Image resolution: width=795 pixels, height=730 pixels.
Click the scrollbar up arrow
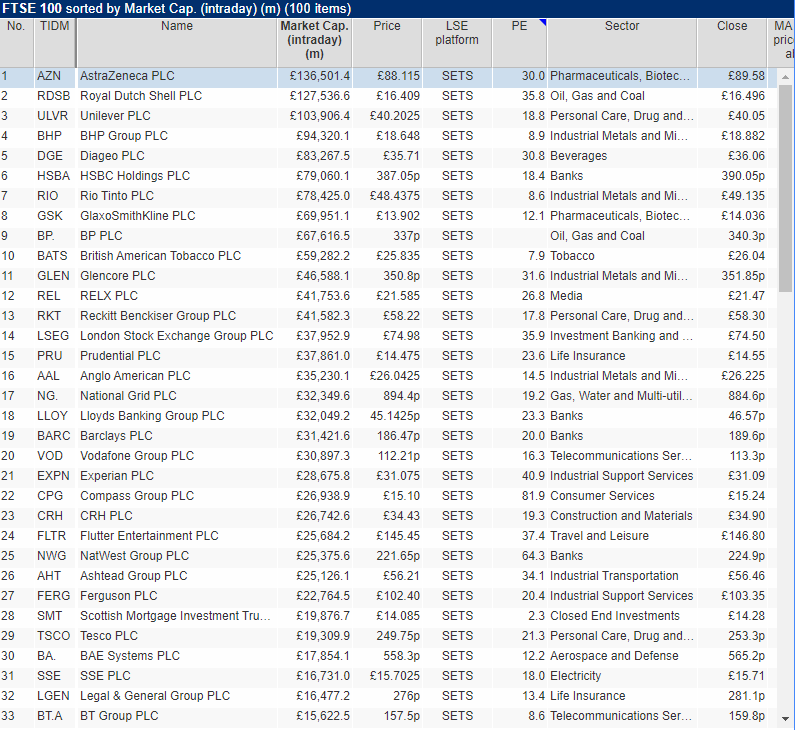point(785,77)
